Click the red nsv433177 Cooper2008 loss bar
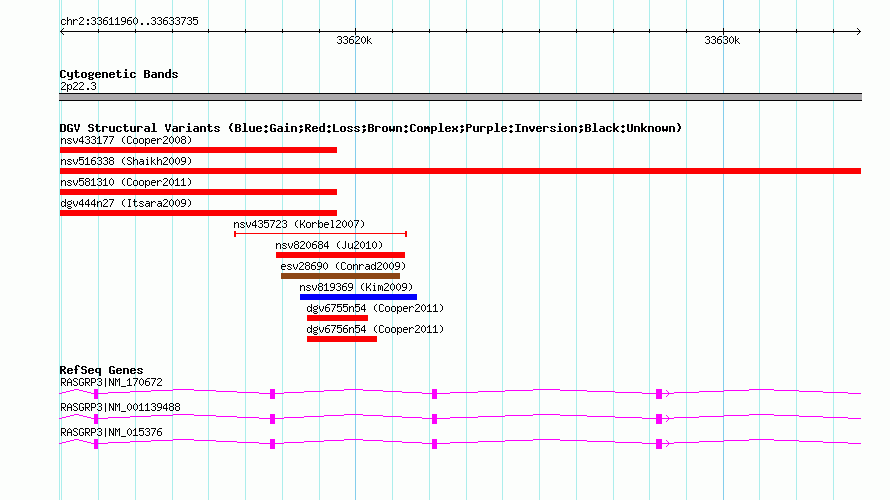The image size is (890, 500). coord(198,150)
